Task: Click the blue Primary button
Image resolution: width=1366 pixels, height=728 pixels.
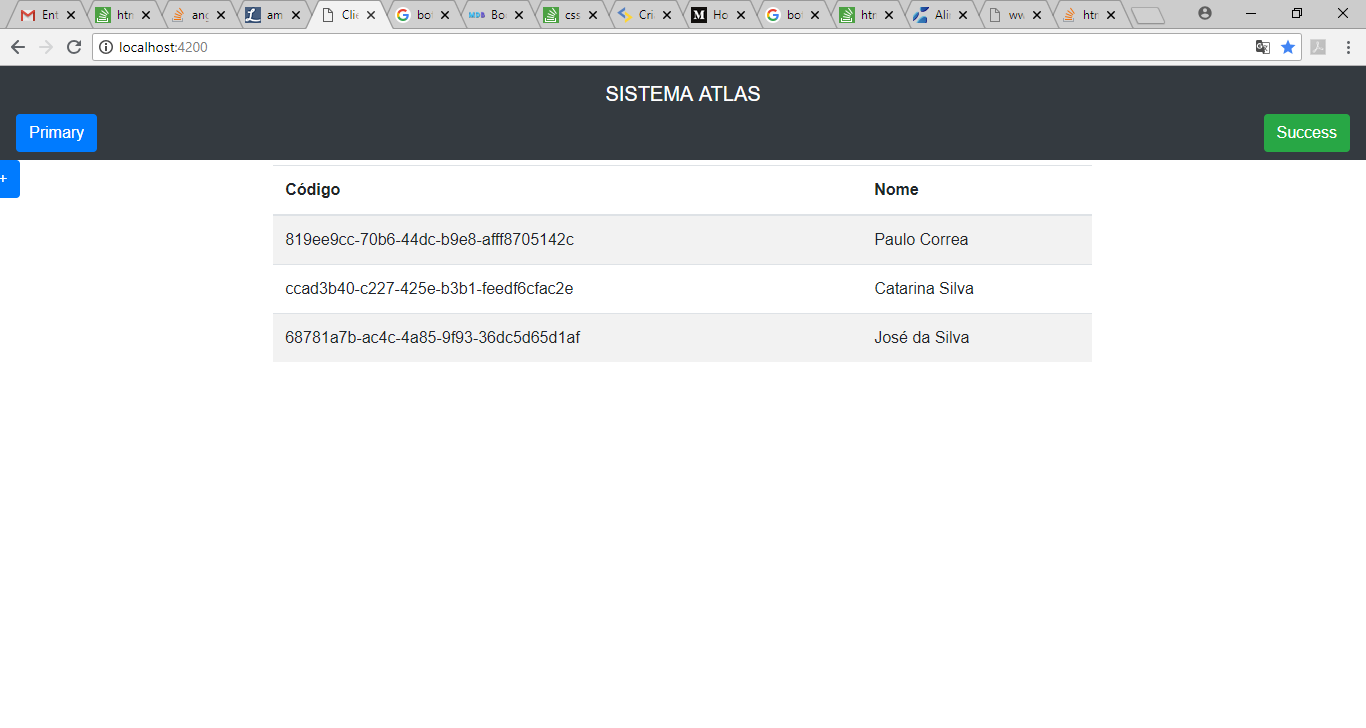Action: [x=56, y=133]
